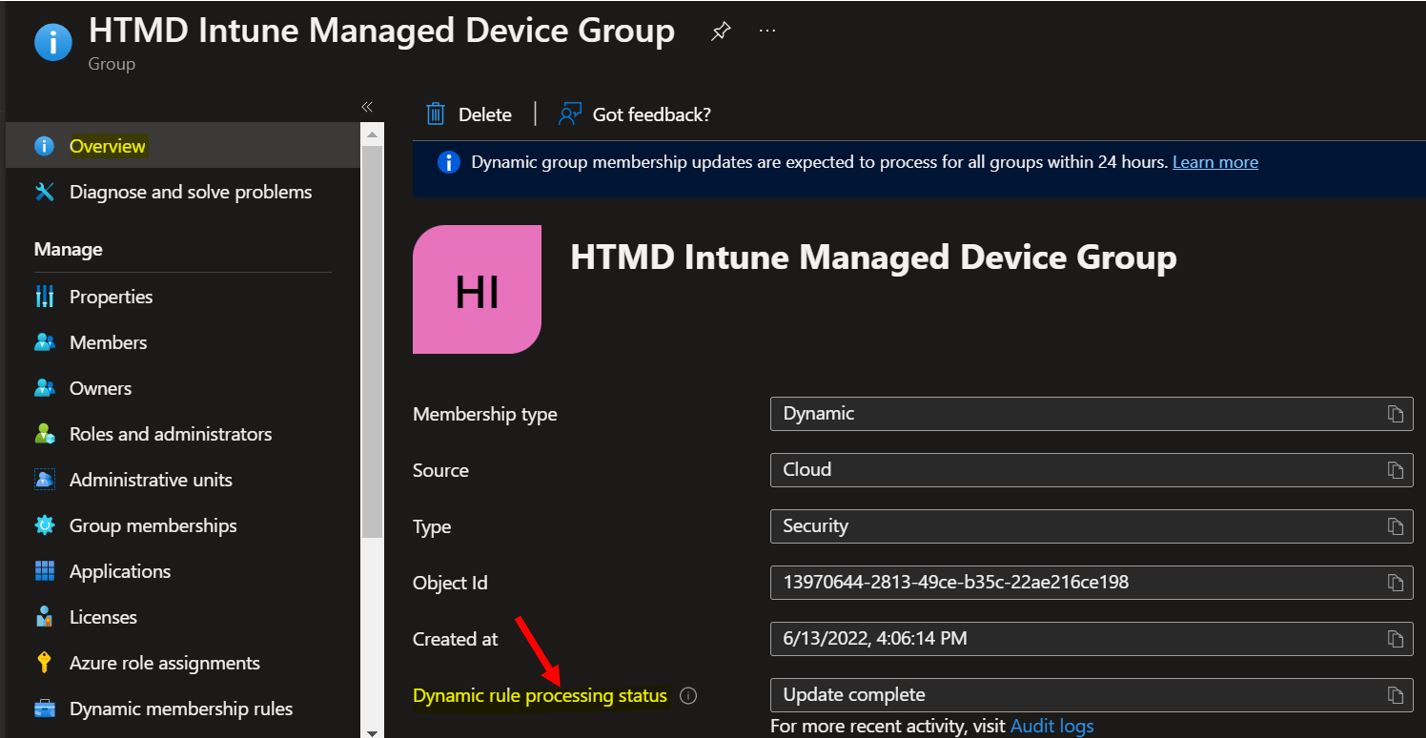This screenshot has width=1426, height=738.
Task: Show the Dynamic rule processing status tooltip
Action: (687, 695)
